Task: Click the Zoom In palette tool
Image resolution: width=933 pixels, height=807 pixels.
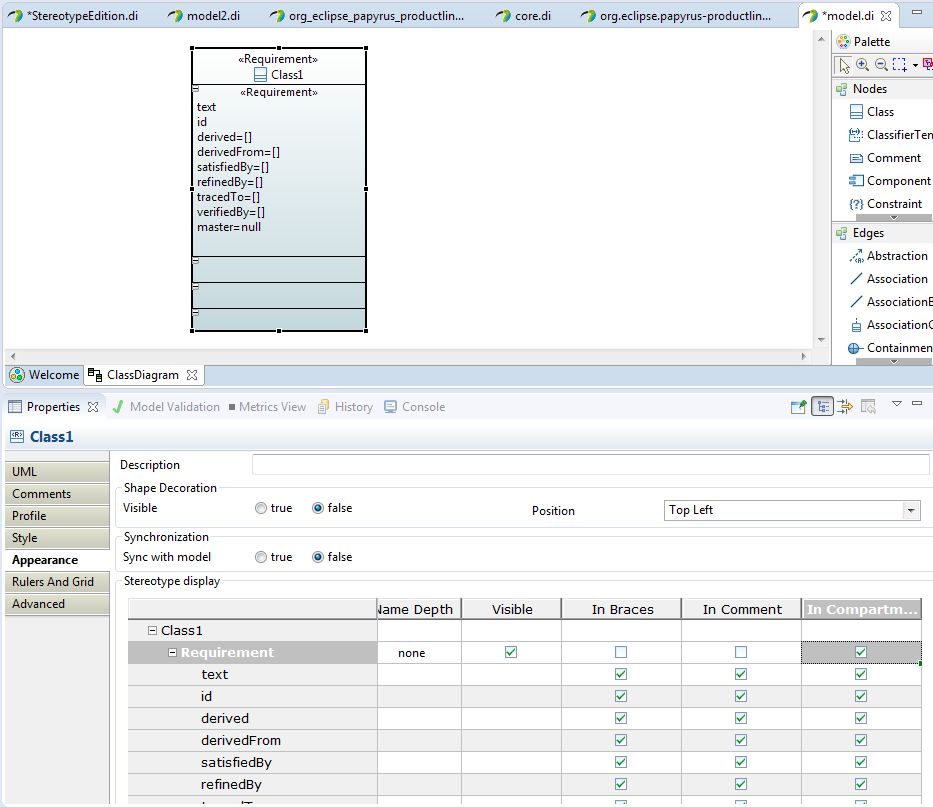Action: tap(862, 64)
